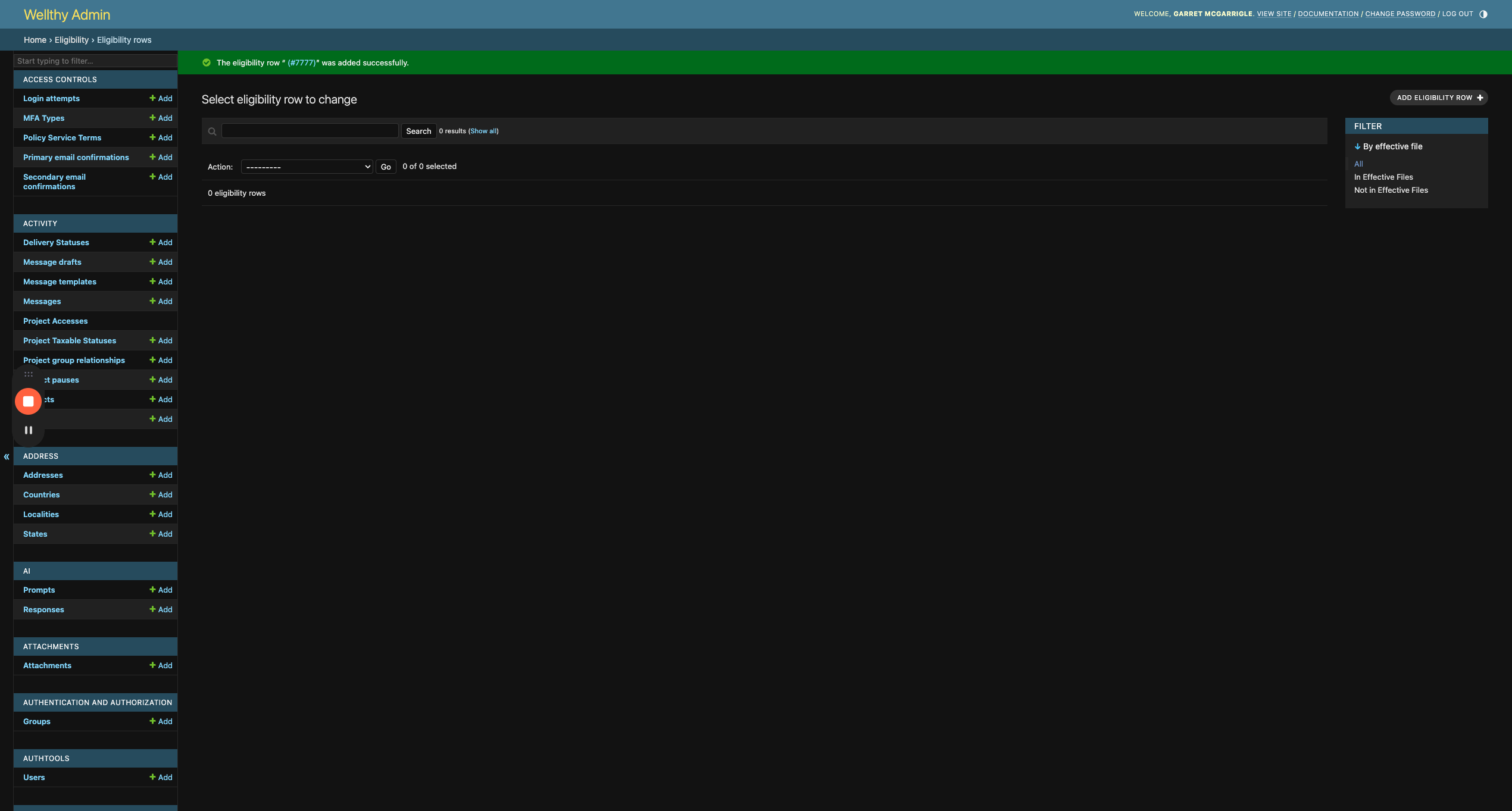Screen dimensions: 1512x811
Task: Add a new Country
Action: pos(161,494)
